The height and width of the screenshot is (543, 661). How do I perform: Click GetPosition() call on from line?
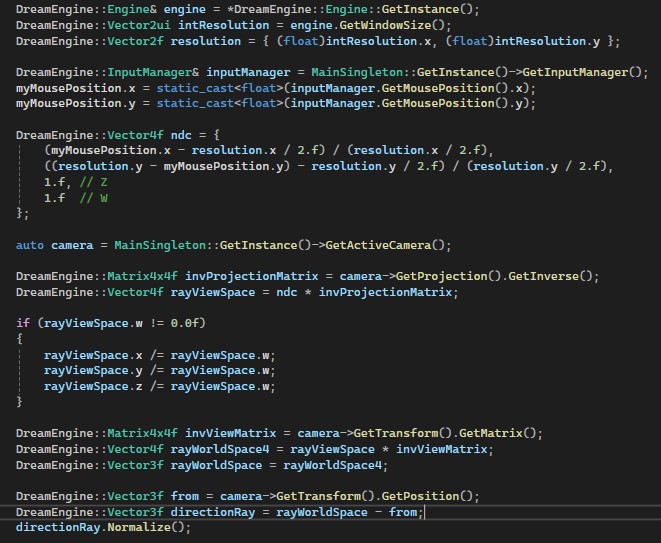[x=427, y=496]
